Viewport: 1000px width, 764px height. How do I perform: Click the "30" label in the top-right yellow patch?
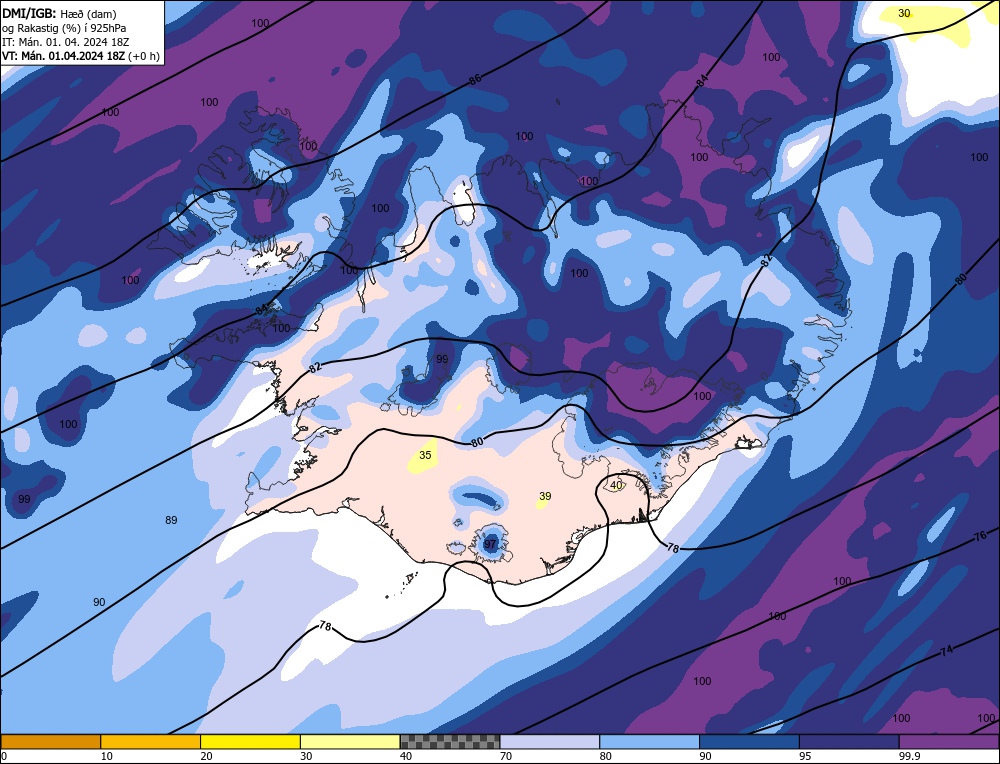[904, 13]
